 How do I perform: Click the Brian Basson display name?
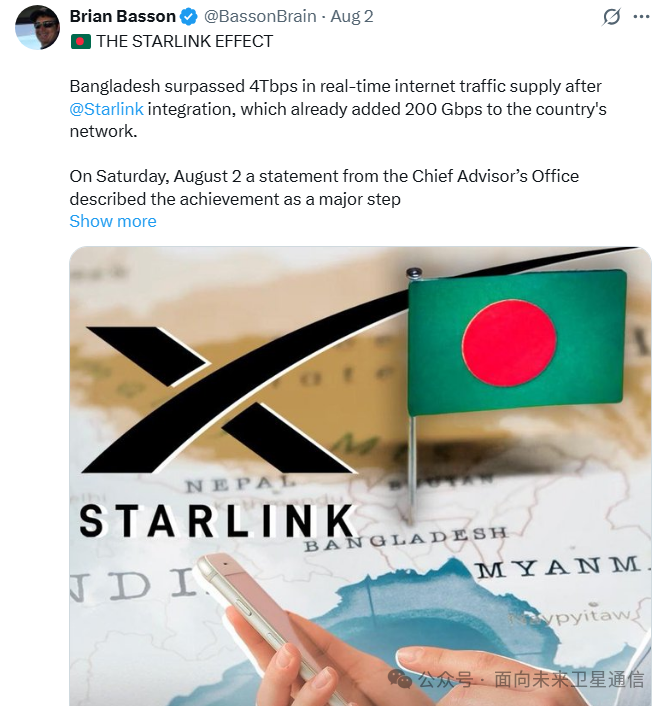[x=122, y=16]
